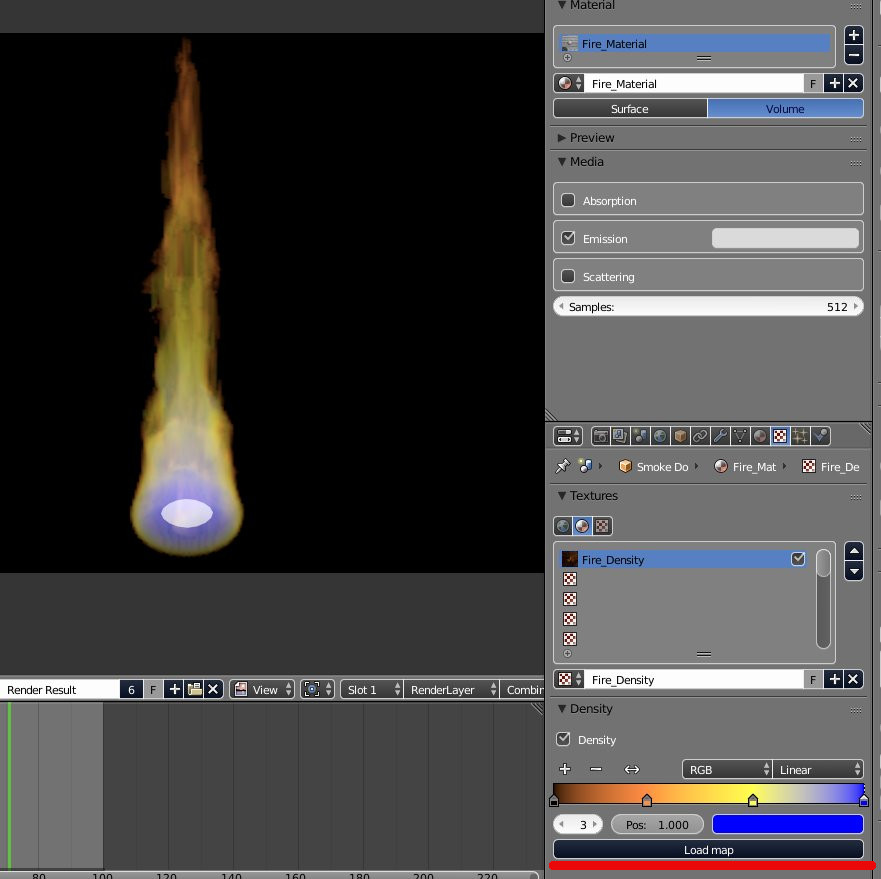
Task: Open the View menu in image editor
Action: click(264, 689)
